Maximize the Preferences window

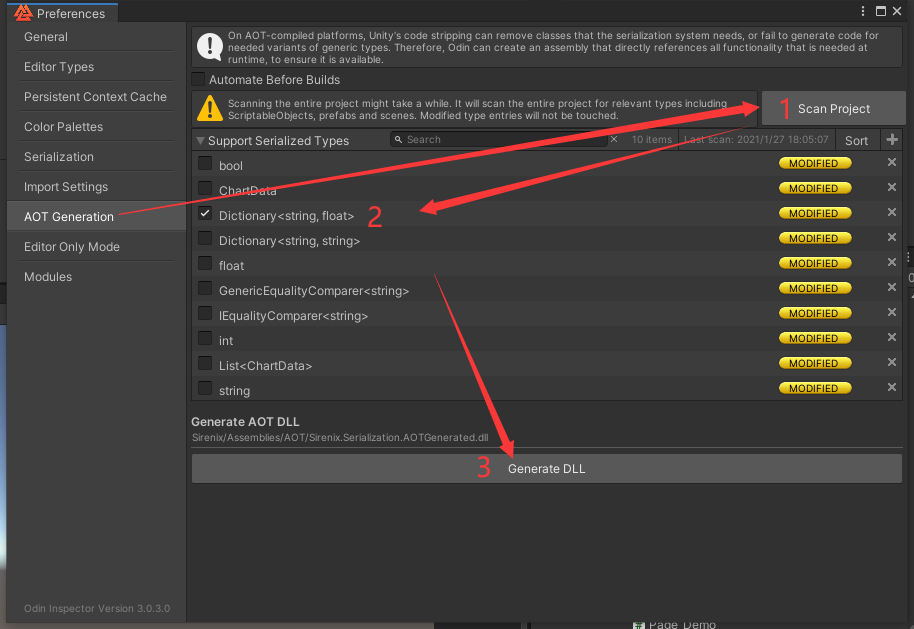(881, 11)
